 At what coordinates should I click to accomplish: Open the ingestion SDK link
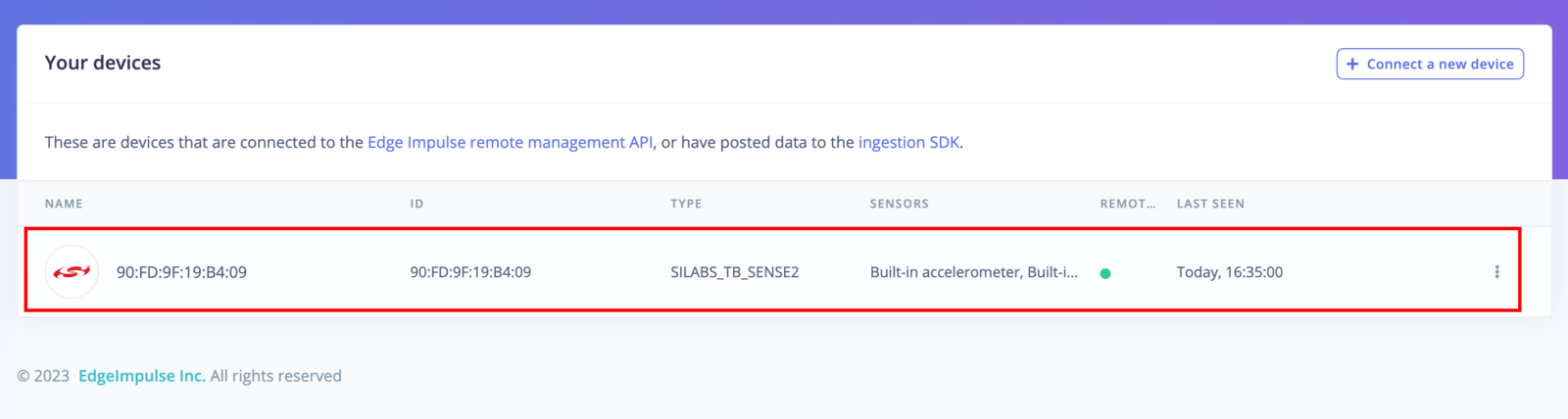(908, 142)
